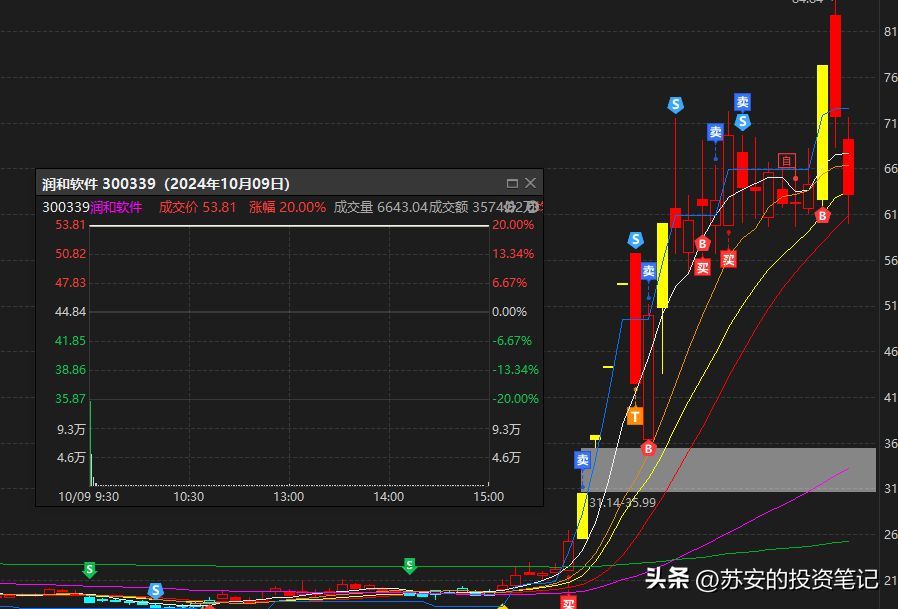Image resolution: width=898 pixels, height=609 pixels.
Task: Click the orange T marker on chart
Action: coord(635,416)
